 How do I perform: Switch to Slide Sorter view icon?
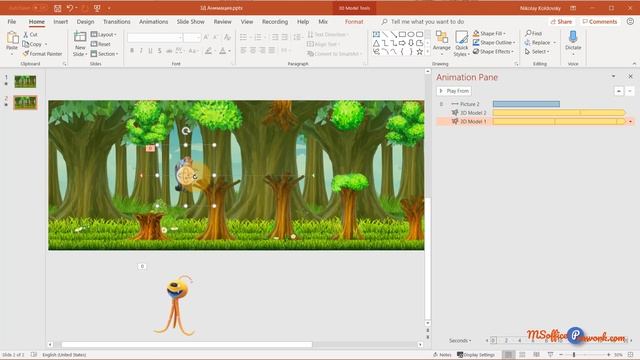point(522,355)
